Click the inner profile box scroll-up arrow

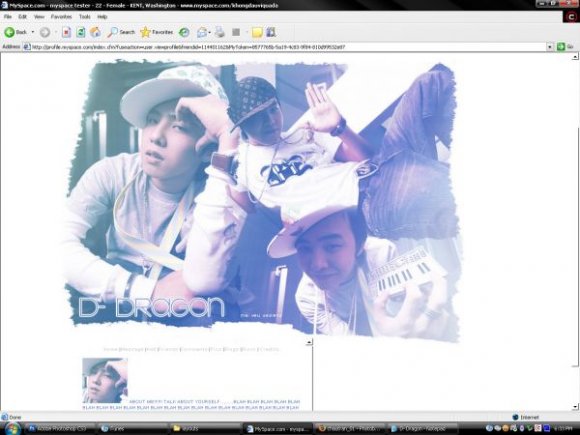coord(309,343)
